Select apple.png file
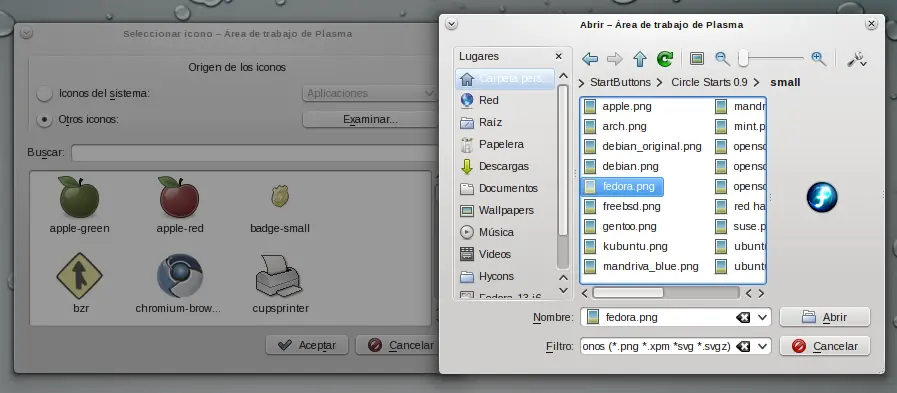 click(619, 106)
